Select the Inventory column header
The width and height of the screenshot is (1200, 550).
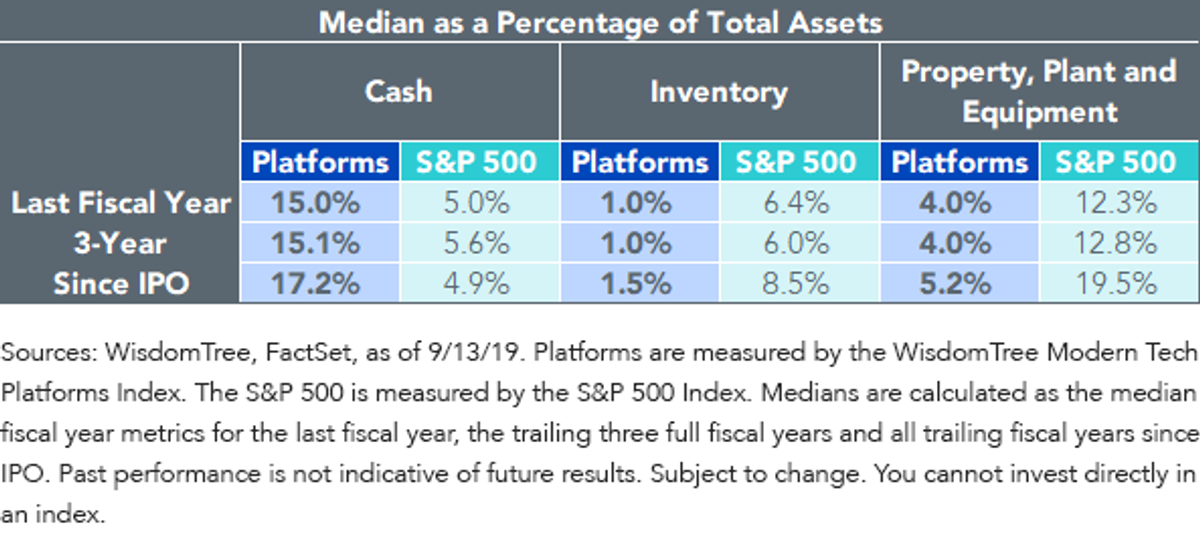(718, 92)
